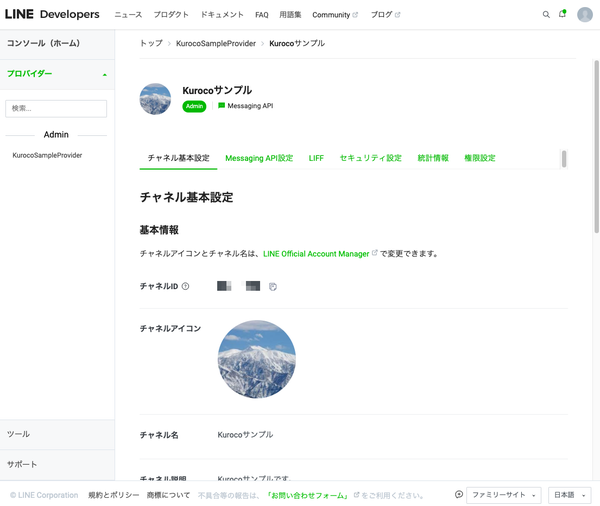This screenshot has width=600, height=506.
Task: Open サポート in sidebar
Action: point(57,465)
